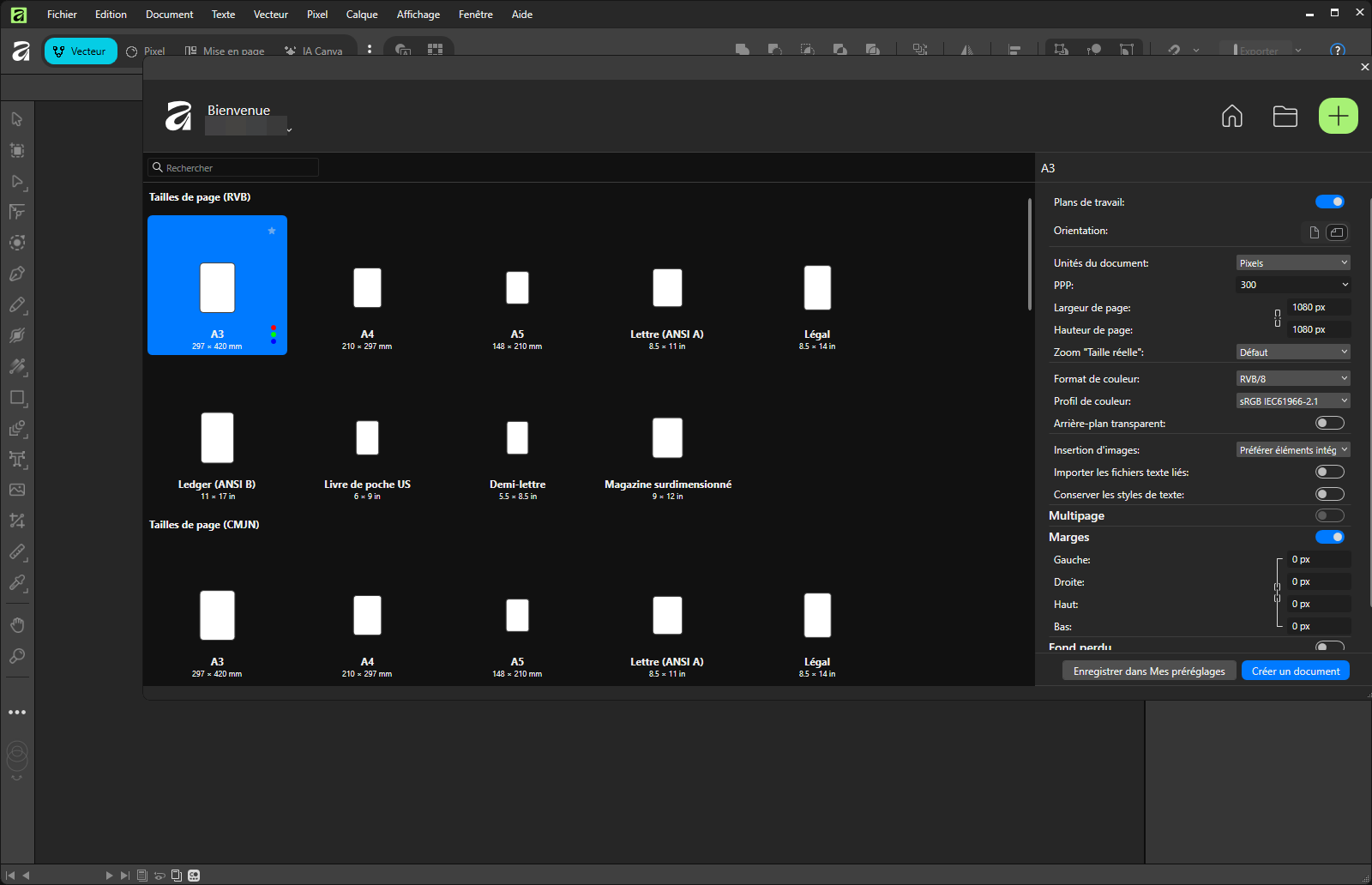Select the Zoom magnifier tool
Screen dimensions: 1372x885
(17, 656)
